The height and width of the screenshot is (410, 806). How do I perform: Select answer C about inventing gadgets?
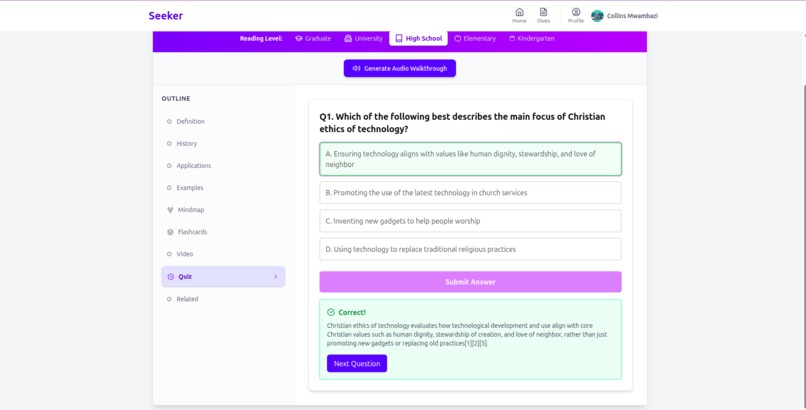470,221
